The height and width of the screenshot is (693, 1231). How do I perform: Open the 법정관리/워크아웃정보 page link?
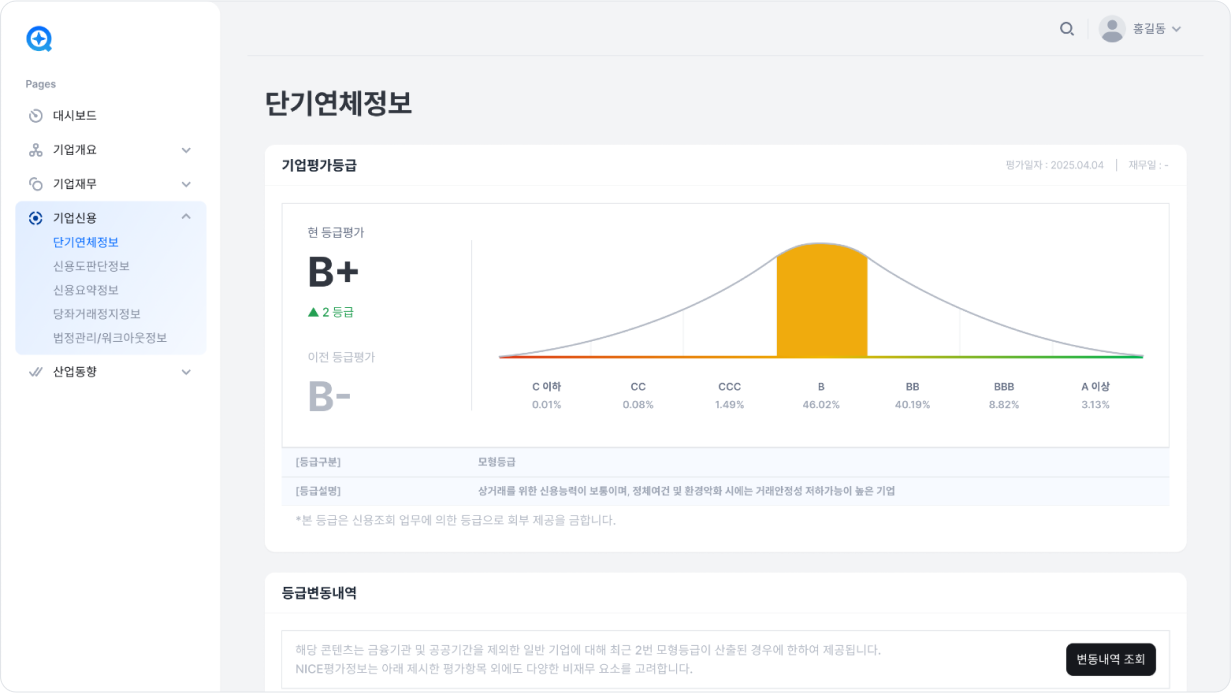point(109,338)
